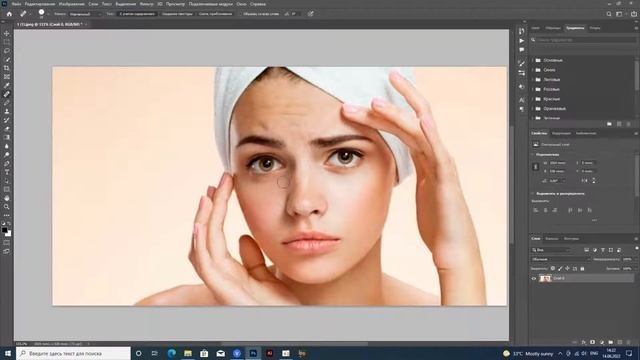Image resolution: width=640 pixels, height=360 pixels.
Task: Switch to the 'Образцы' tab
Action: [553, 28]
